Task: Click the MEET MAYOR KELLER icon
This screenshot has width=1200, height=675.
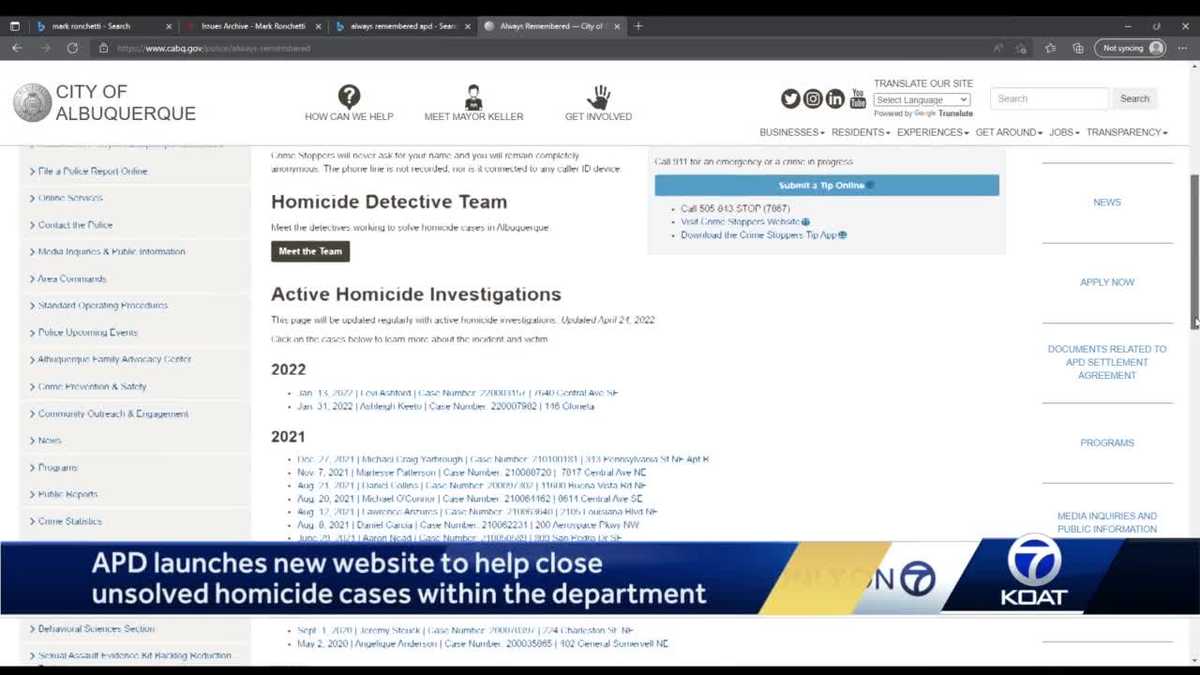Action: [x=472, y=97]
